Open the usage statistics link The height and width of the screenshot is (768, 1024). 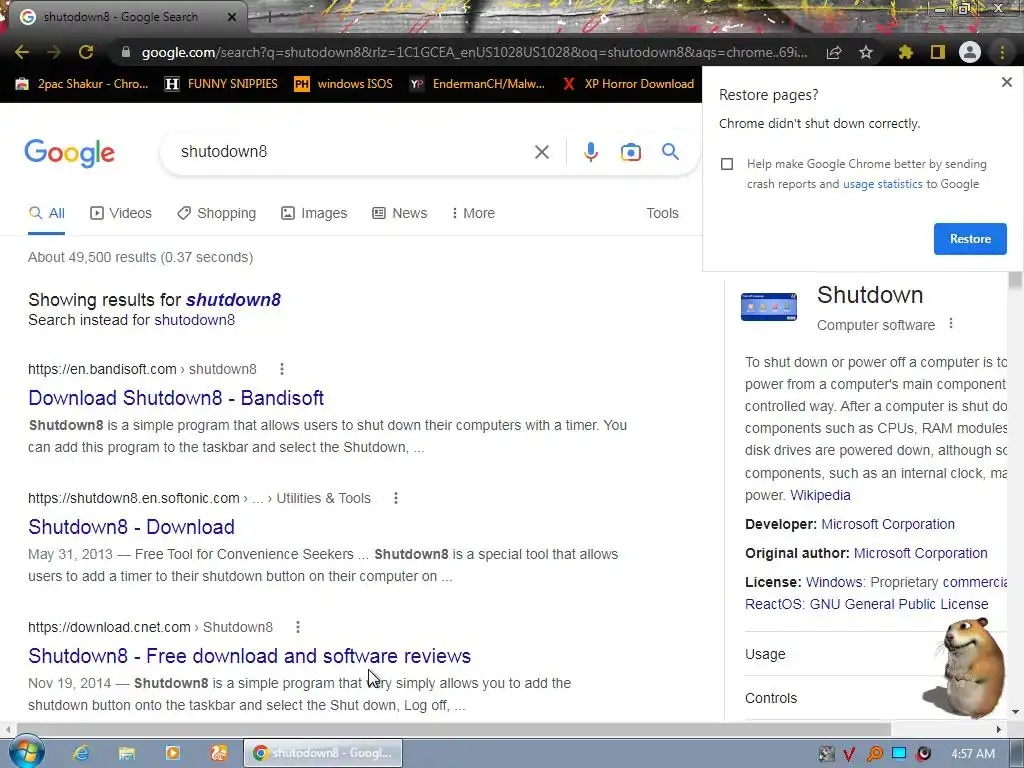pos(882,184)
